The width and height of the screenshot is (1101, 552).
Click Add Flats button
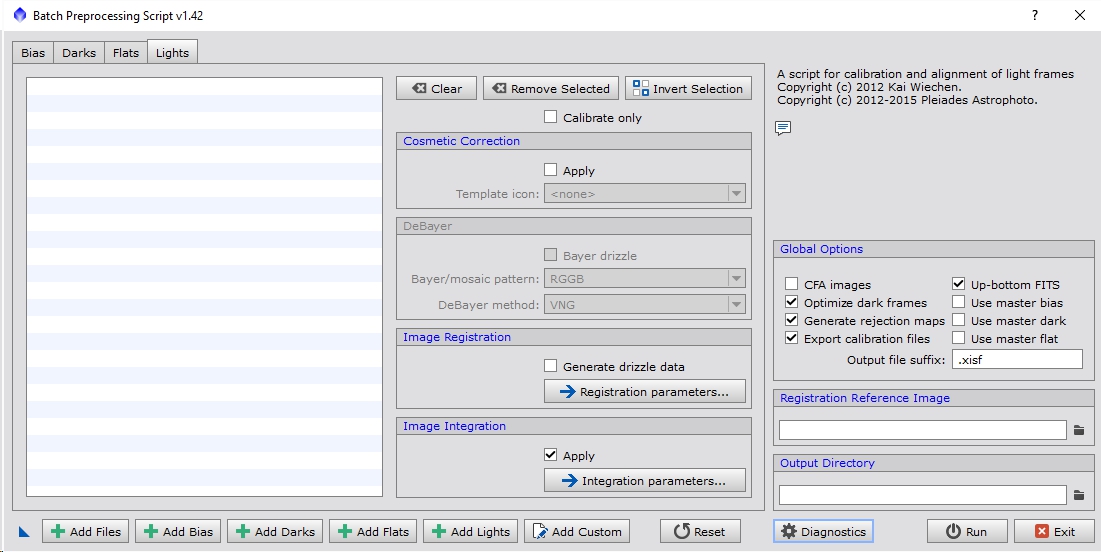tap(373, 532)
